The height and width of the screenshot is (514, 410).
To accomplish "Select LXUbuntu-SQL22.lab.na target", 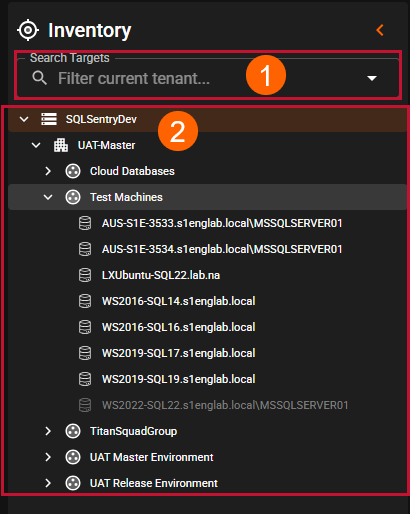I will coord(161,275).
